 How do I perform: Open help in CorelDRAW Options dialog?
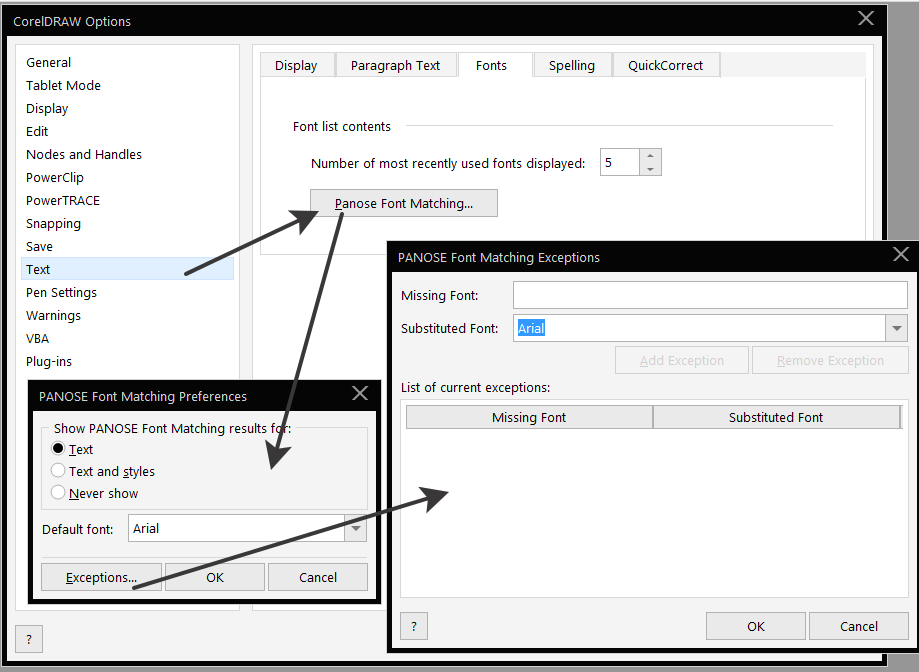click(x=29, y=640)
